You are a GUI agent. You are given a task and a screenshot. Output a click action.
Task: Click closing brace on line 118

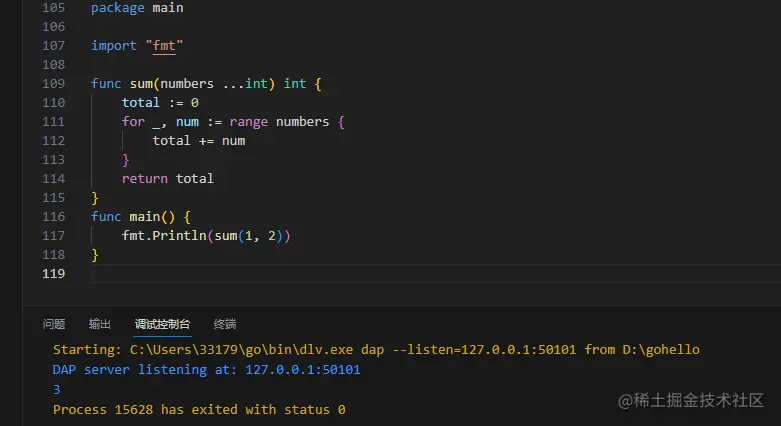click(x=95, y=255)
